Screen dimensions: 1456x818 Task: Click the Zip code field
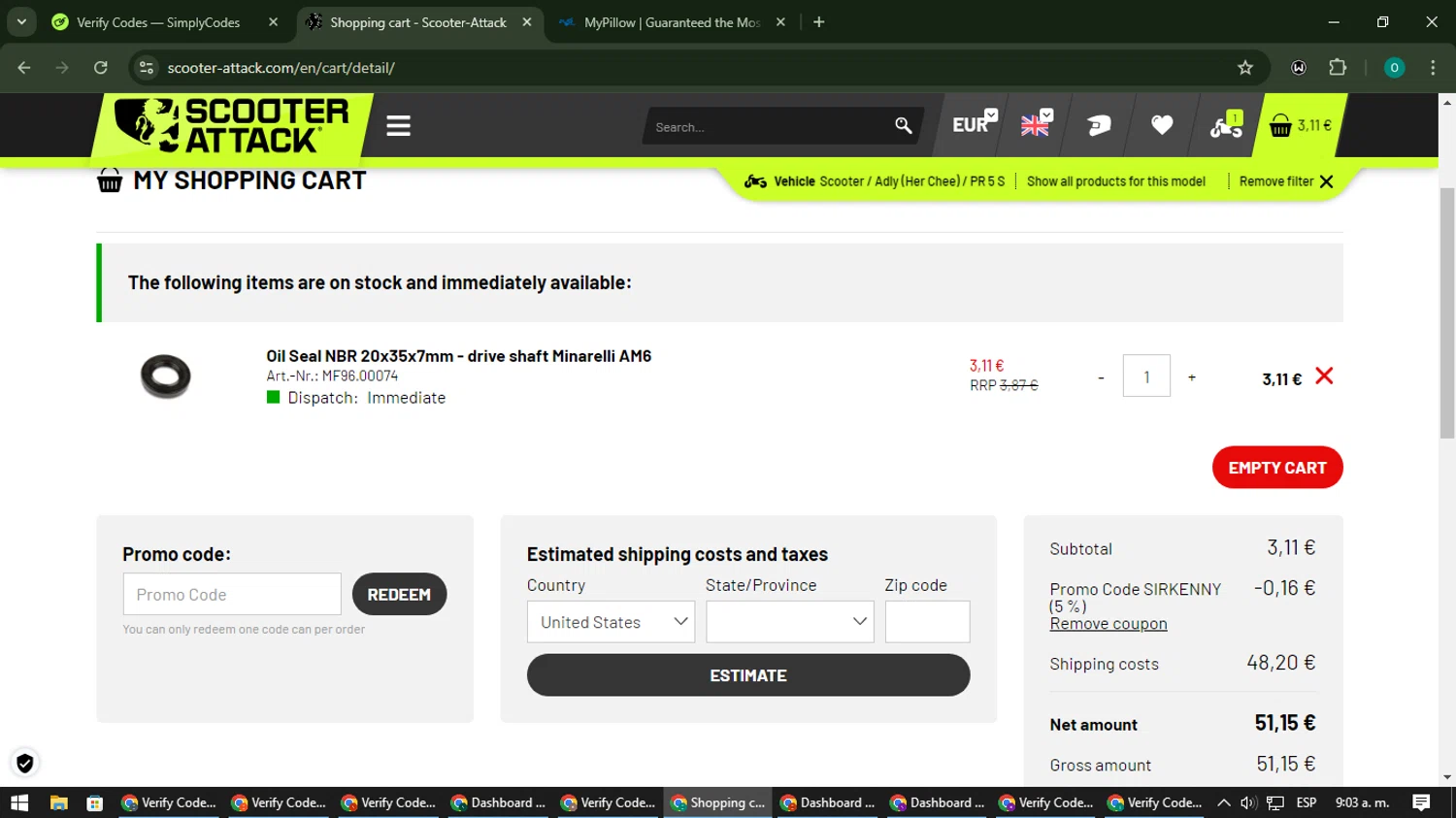(x=927, y=622)
